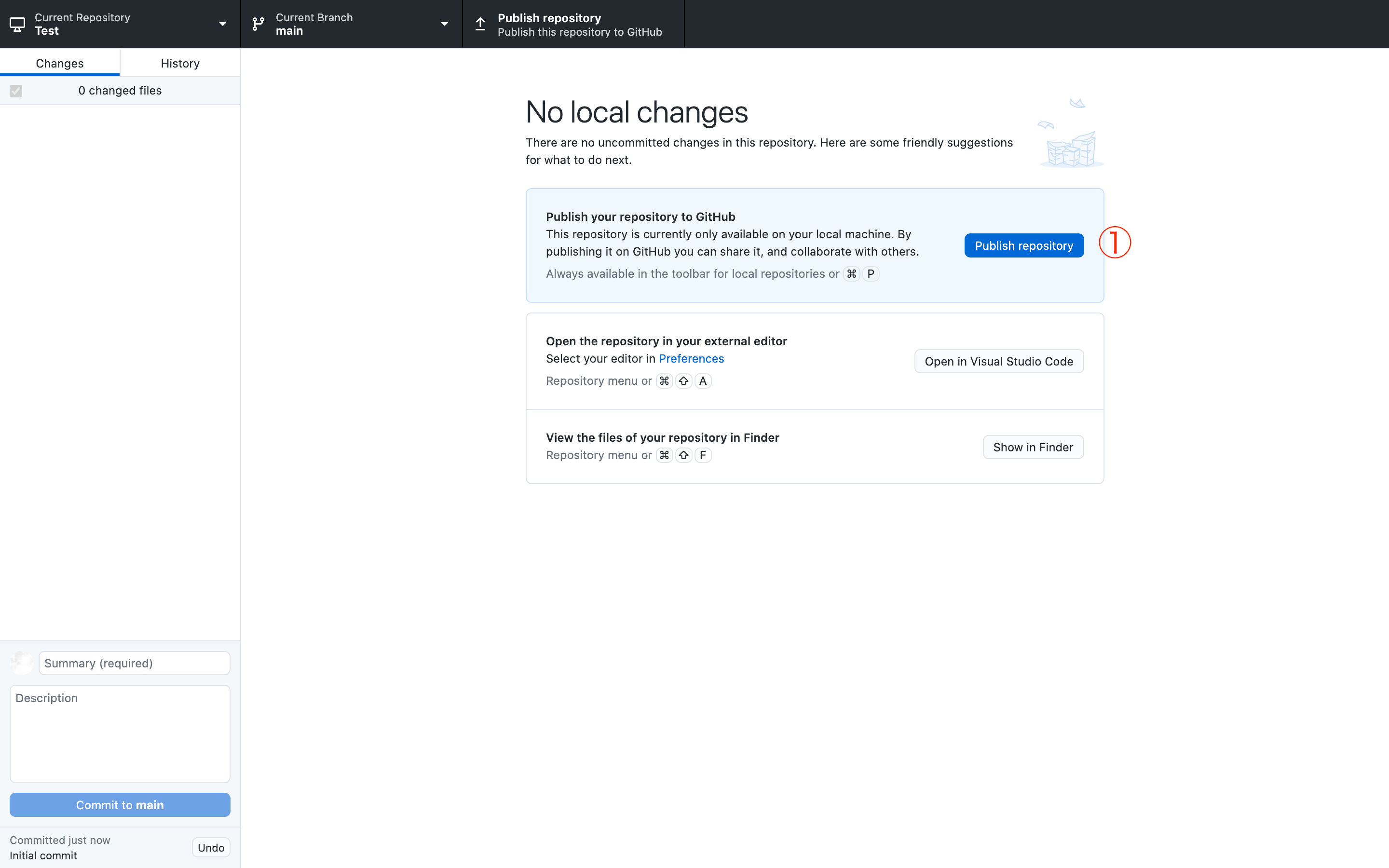Click the upload arrow publish icon
Viewport: 1389px width, 868px height.
pos(480,24)
